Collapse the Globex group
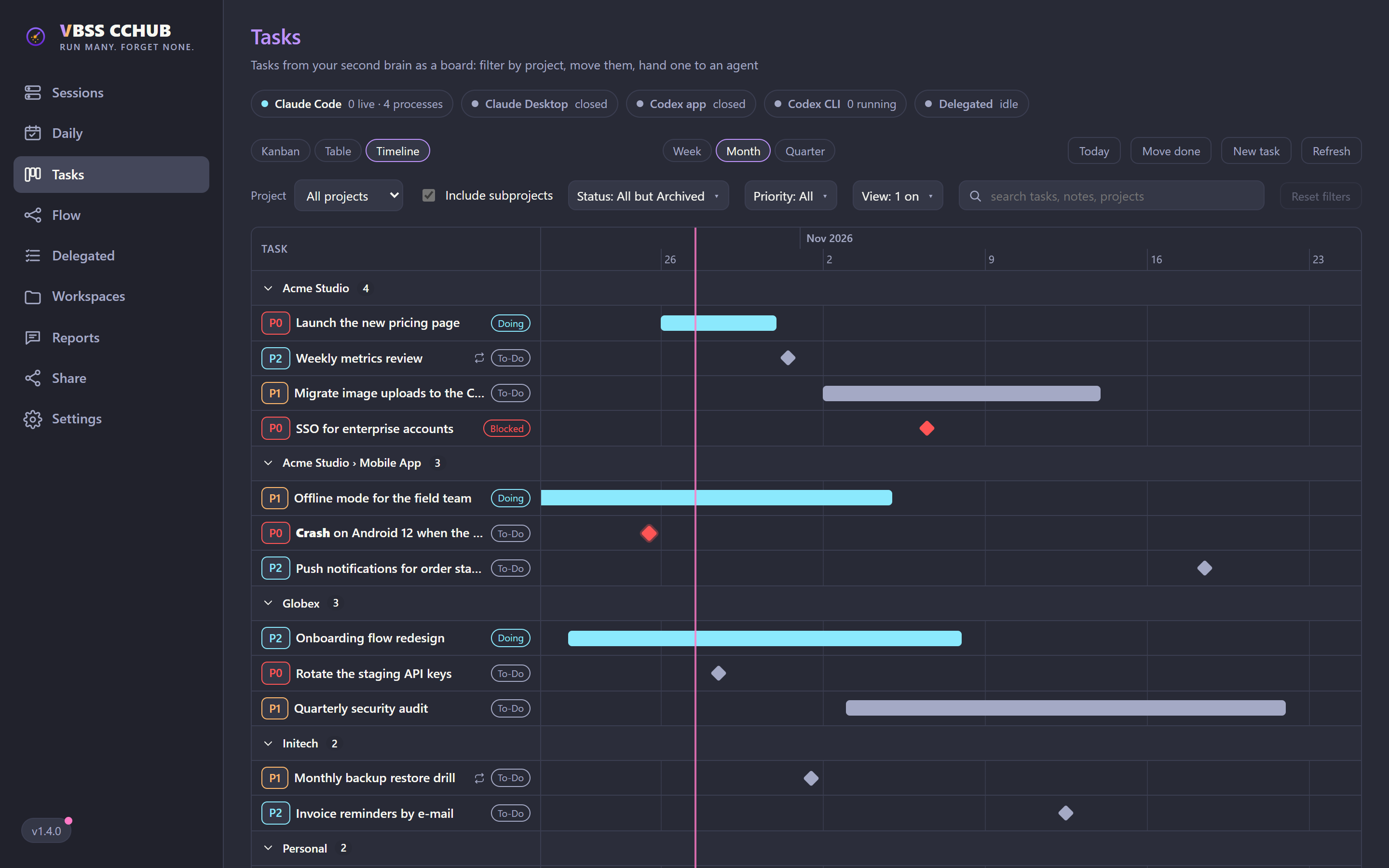Image resolution: width=1389 pixels, height=868 pixels. [268, 603]
